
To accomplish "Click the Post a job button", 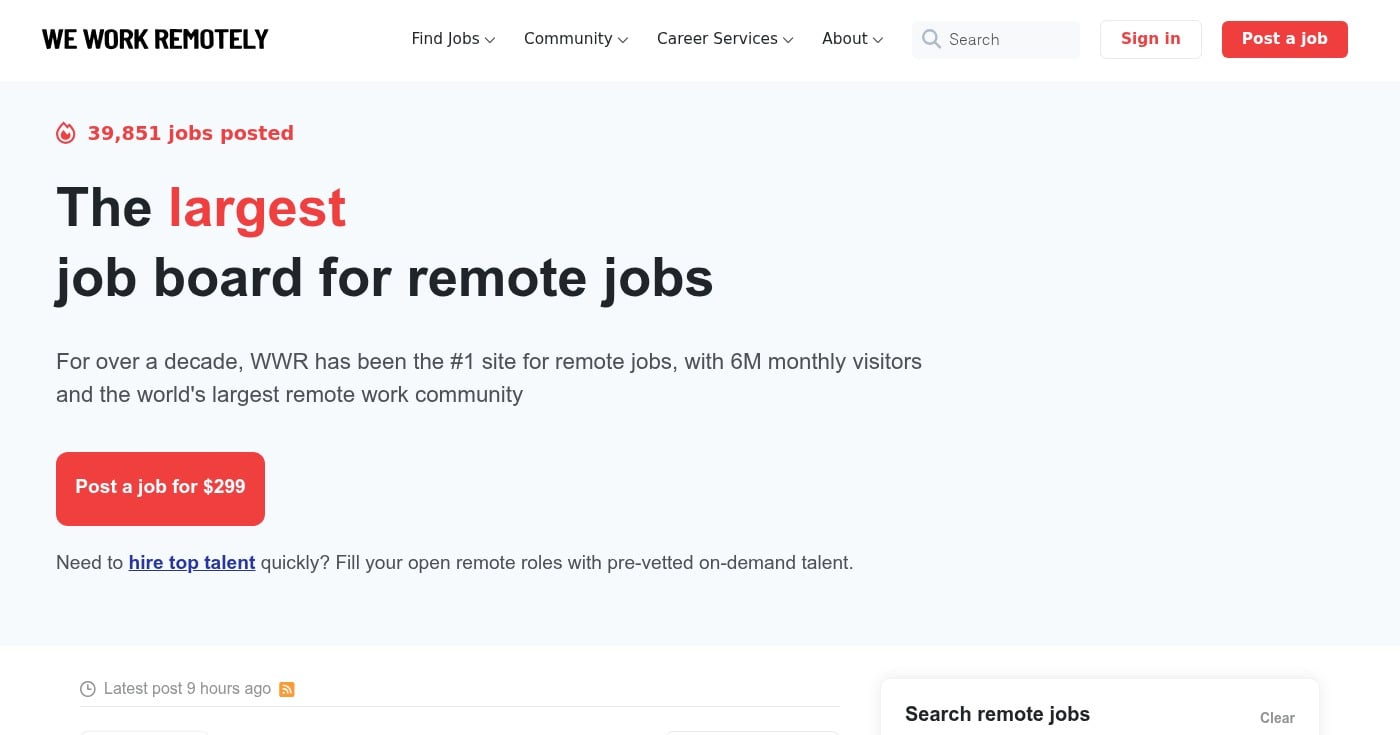I will coord(1284,39).
